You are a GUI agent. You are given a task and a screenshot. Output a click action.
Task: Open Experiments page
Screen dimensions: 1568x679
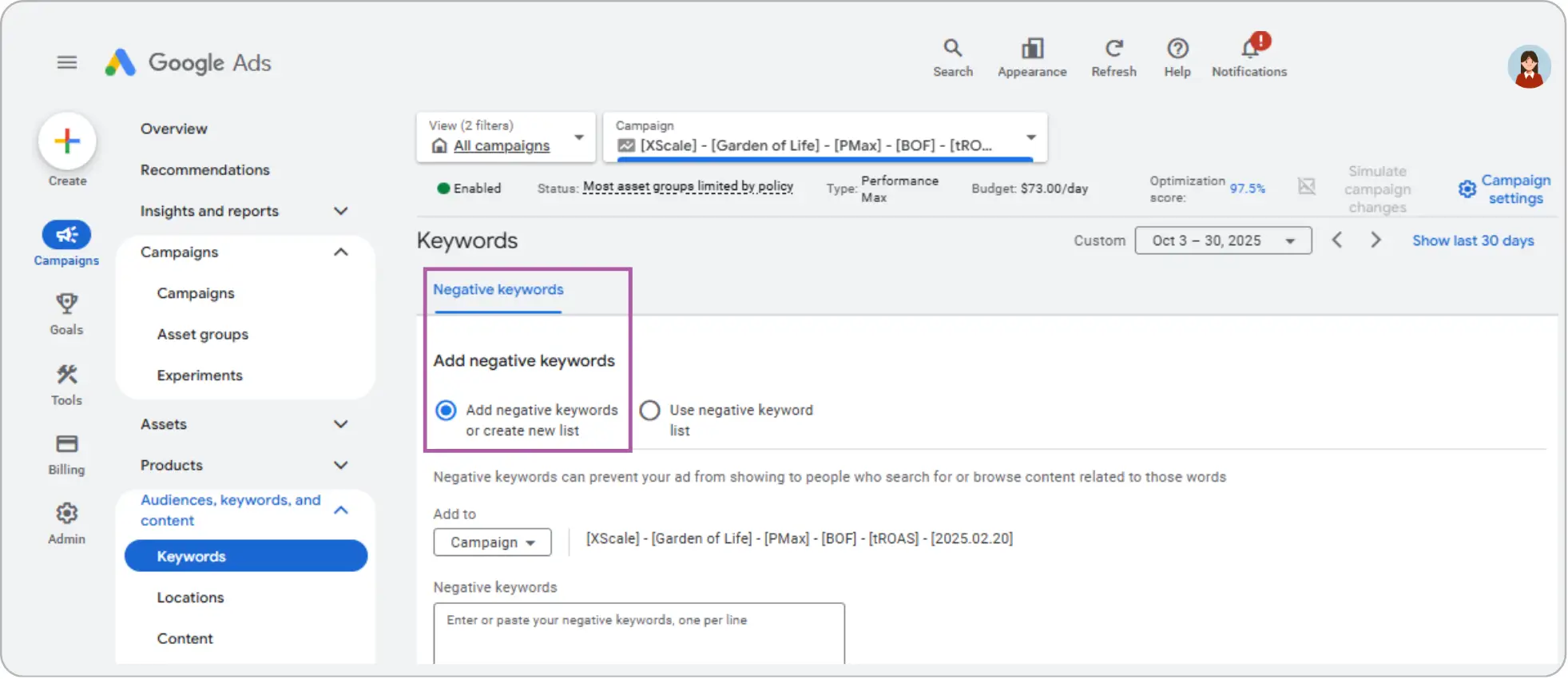click(x=200, y=375)
